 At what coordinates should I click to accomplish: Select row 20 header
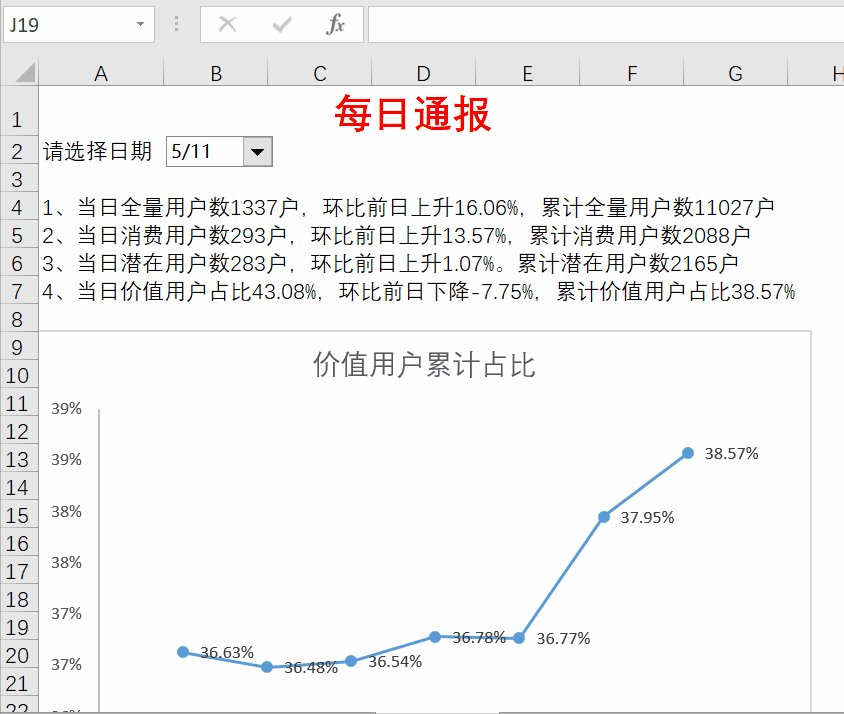(x=19, y=655)
